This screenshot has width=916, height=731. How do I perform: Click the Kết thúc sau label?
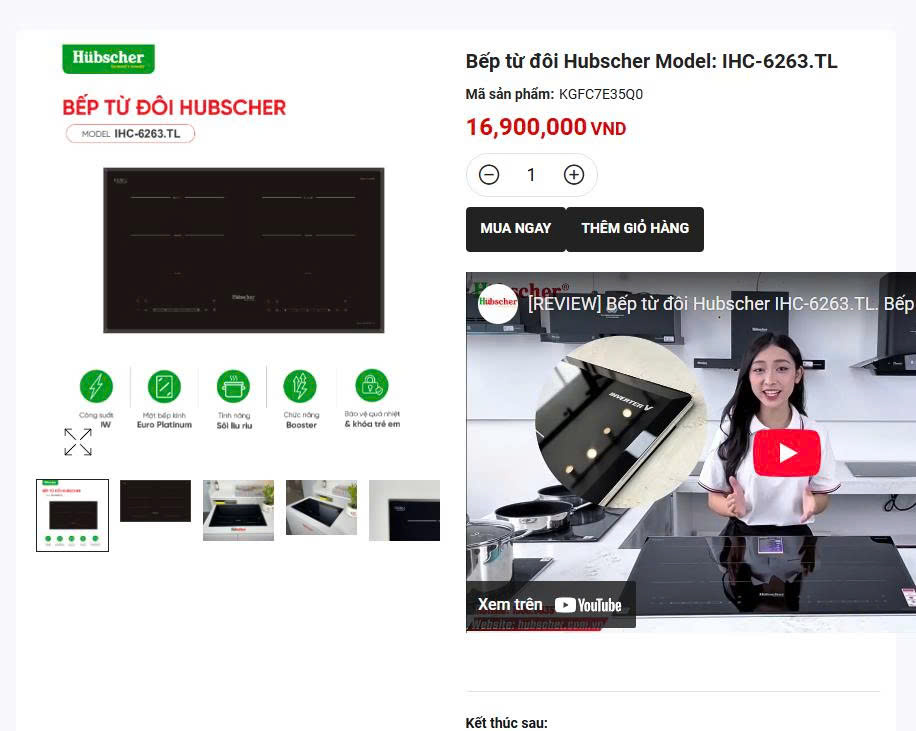point(506,723)
